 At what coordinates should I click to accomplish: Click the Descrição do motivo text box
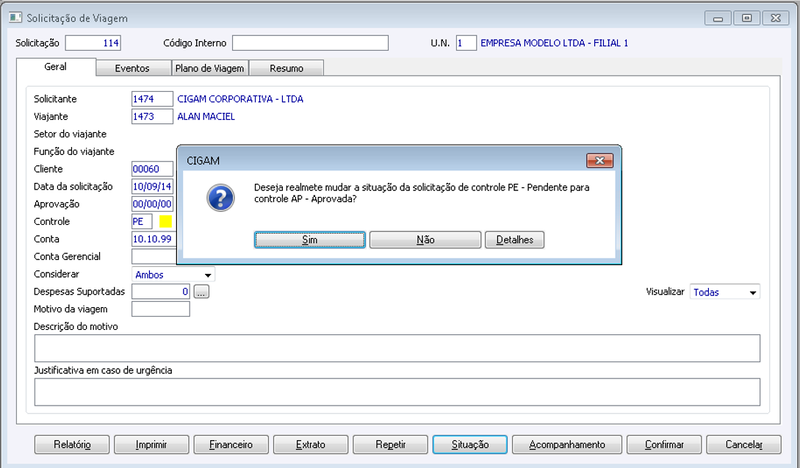point(397,348)
